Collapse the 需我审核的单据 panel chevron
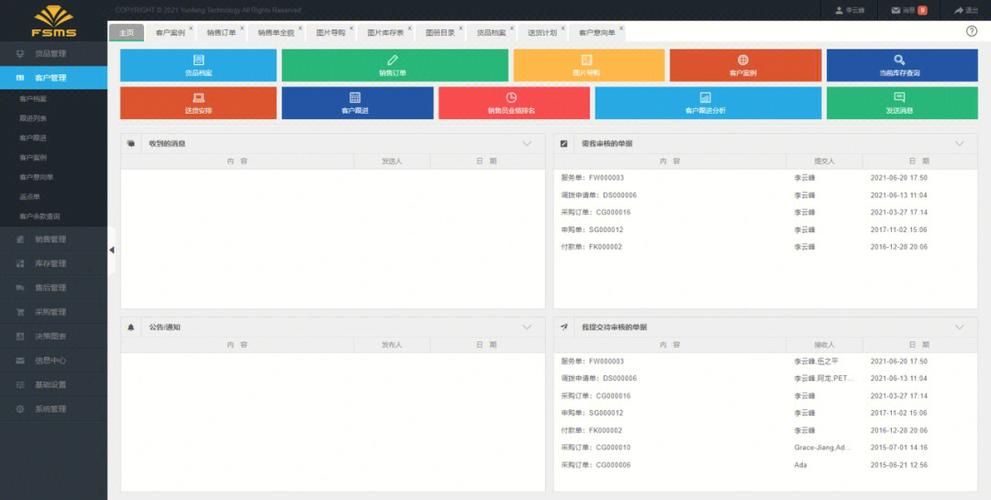Image resolution: width=991 pixels, height=500 pixels. click(959, 143)
